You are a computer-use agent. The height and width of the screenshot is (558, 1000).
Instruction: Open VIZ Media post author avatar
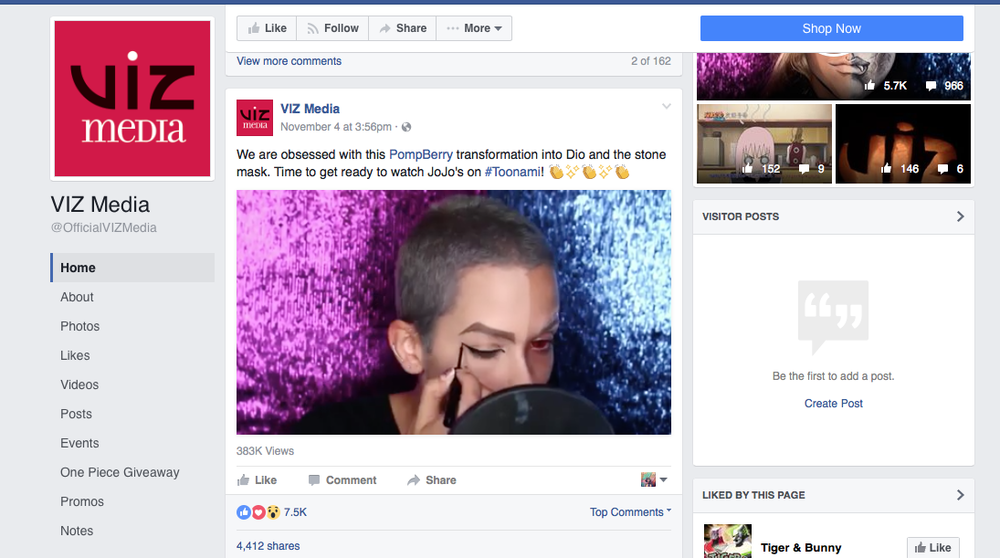pyautogui.click(x=254, y=117)
